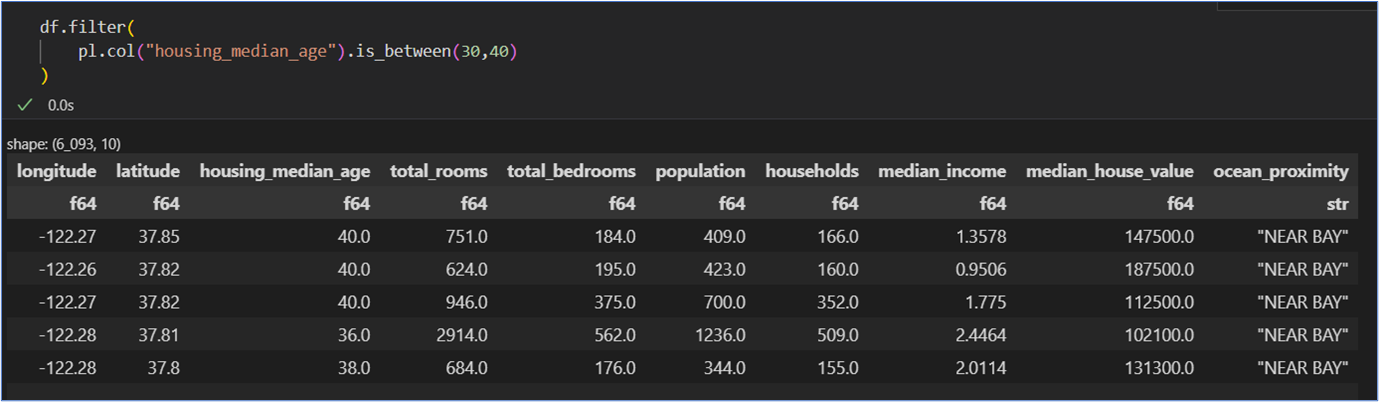Select the longitude column header
Screen dimensions: 1379x402
click(57, 171)
